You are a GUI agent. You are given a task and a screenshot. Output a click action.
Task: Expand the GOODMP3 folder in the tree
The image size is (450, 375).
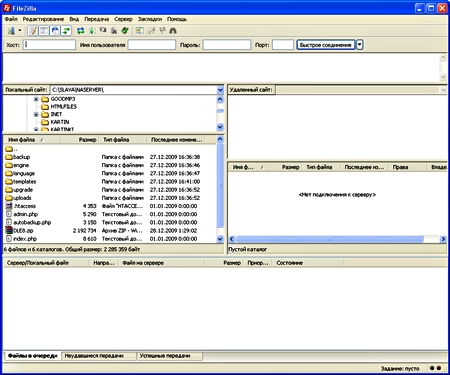[x=36, y=99]
